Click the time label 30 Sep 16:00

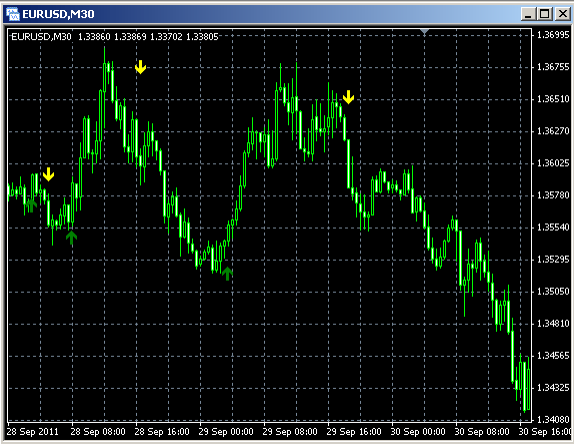(x=545, y=432)
